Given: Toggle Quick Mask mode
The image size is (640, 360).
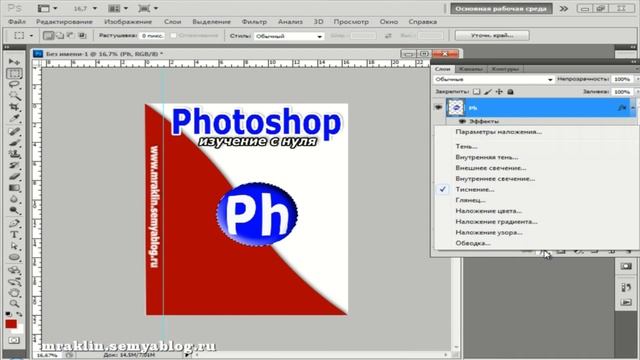Looking at the screenshot, I should click(x=13, y=340).
